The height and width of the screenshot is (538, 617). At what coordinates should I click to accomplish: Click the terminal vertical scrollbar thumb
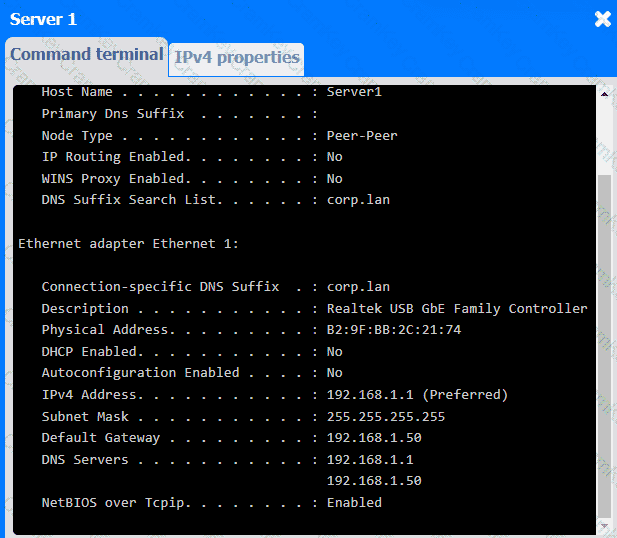tap(604, 340)
